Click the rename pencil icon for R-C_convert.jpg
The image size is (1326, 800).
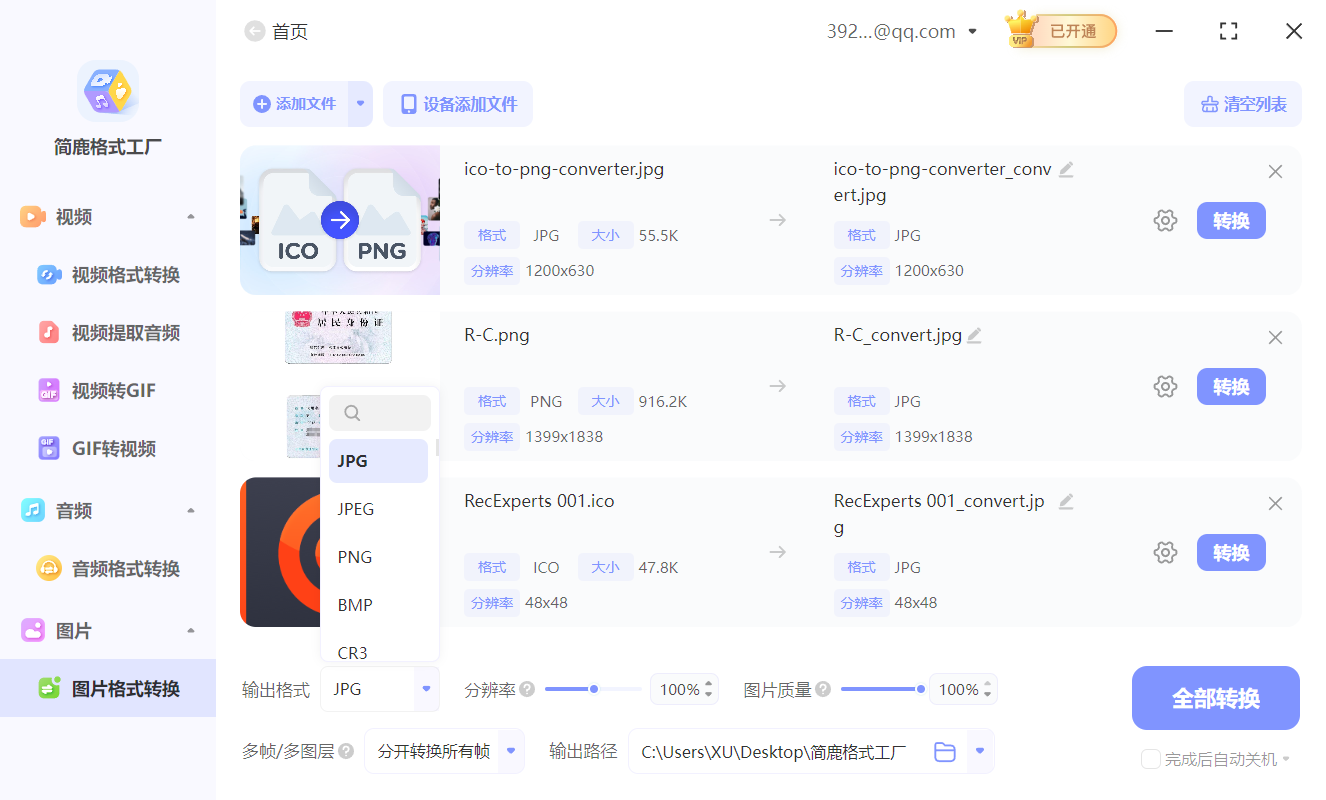pyautogui.click(x=974, y=335)
